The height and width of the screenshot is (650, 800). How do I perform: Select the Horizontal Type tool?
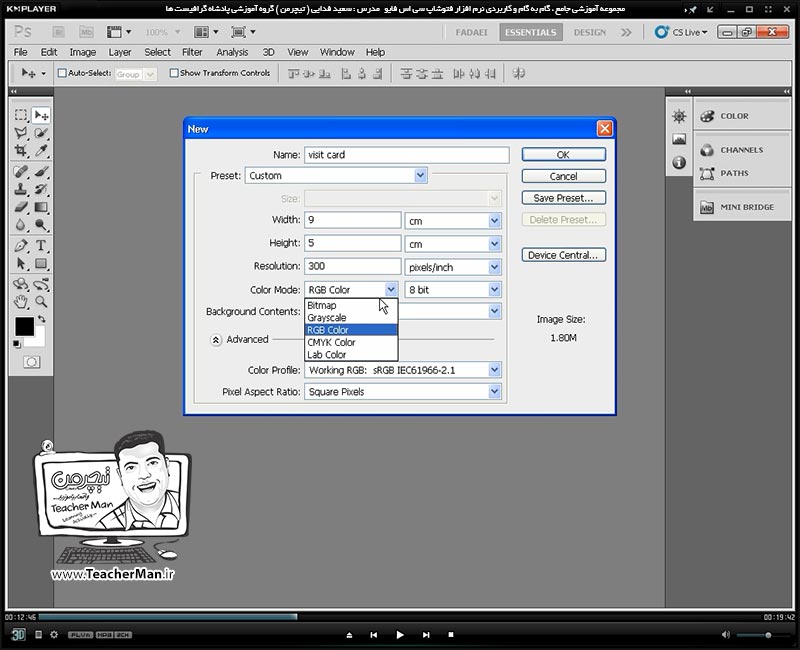tap(41, 246)
